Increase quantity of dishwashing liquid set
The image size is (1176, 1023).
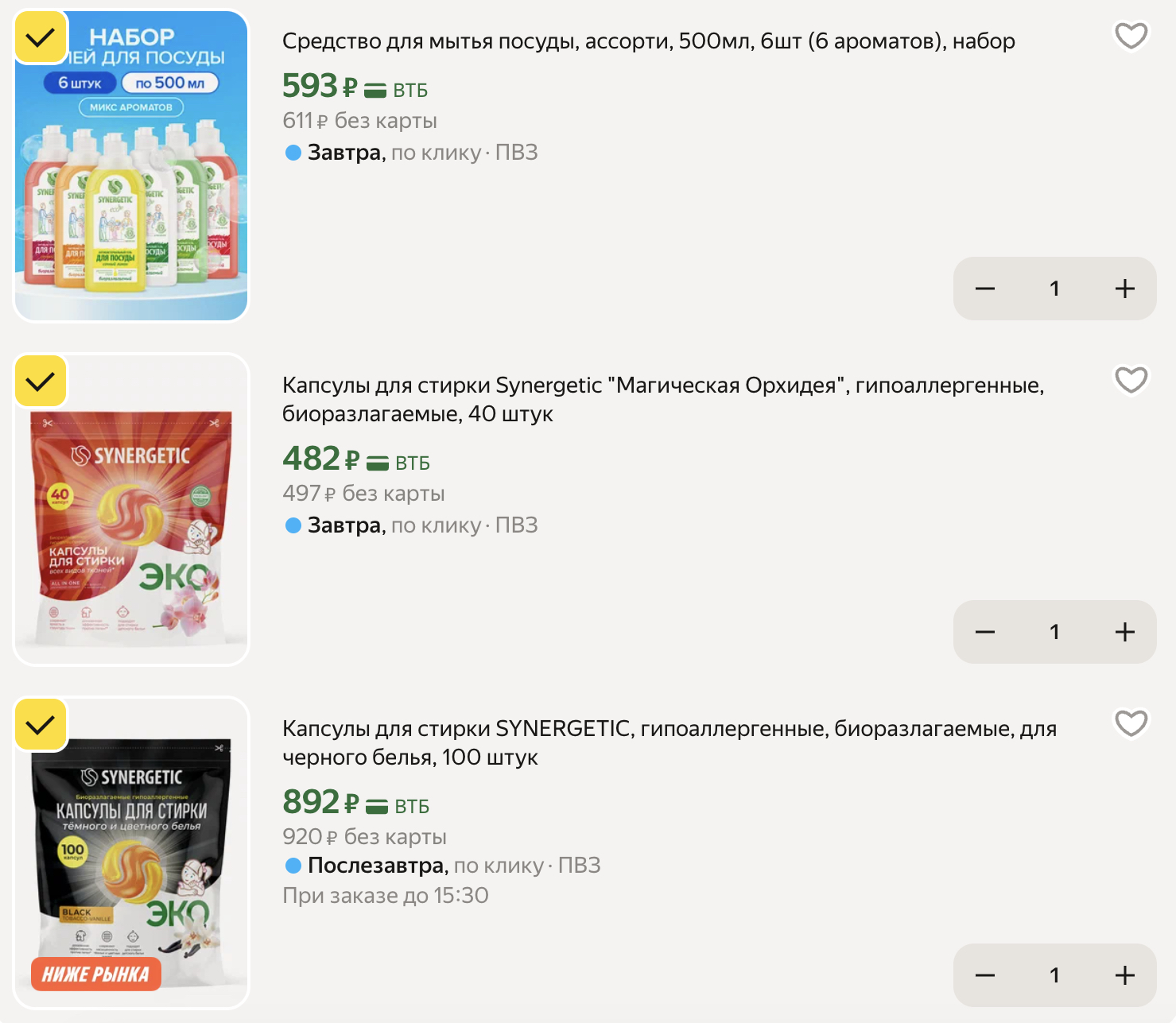[x=1124, y=289]
